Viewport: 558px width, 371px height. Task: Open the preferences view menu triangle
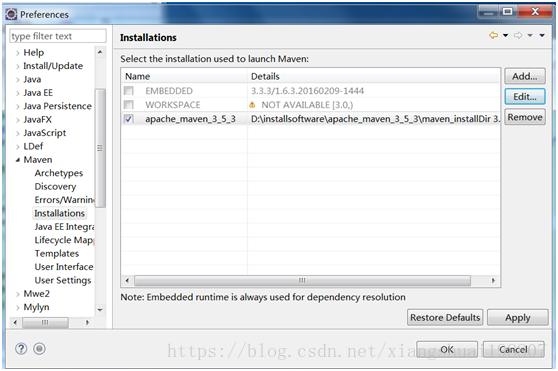[542, 35]
